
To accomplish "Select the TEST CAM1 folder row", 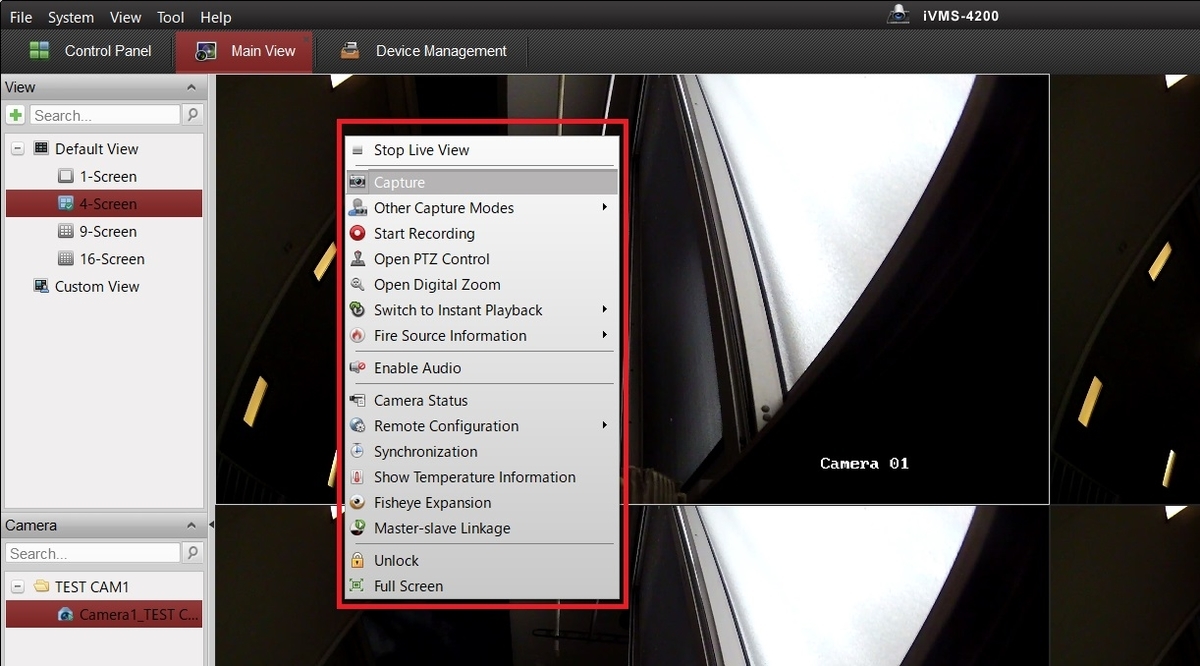I will [x=104, y=587].
